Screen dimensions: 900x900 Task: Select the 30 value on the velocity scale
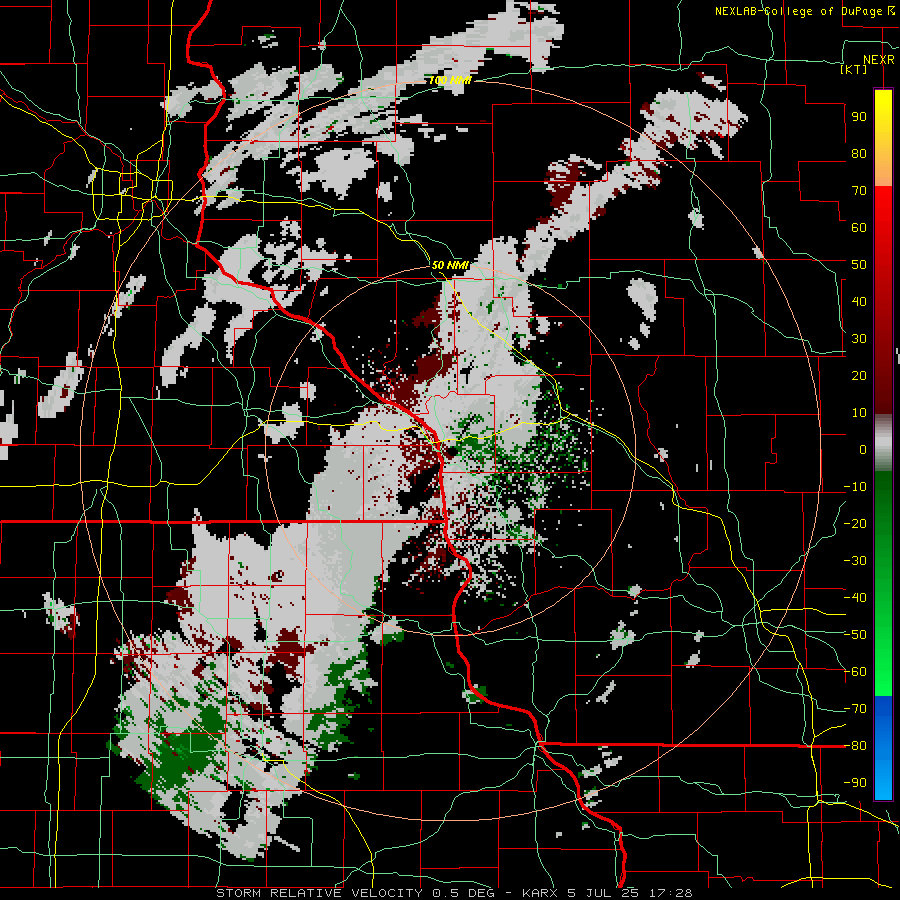tap(859, 339)
